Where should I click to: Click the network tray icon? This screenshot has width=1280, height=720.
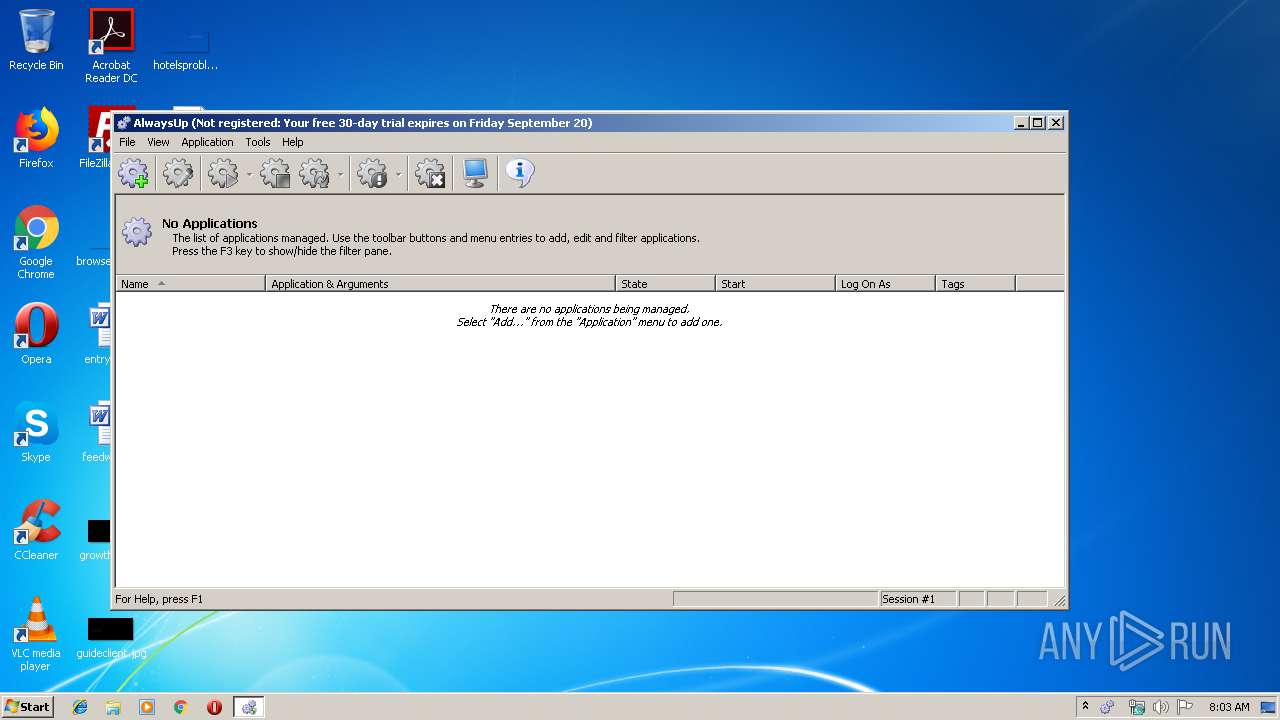1136,707
